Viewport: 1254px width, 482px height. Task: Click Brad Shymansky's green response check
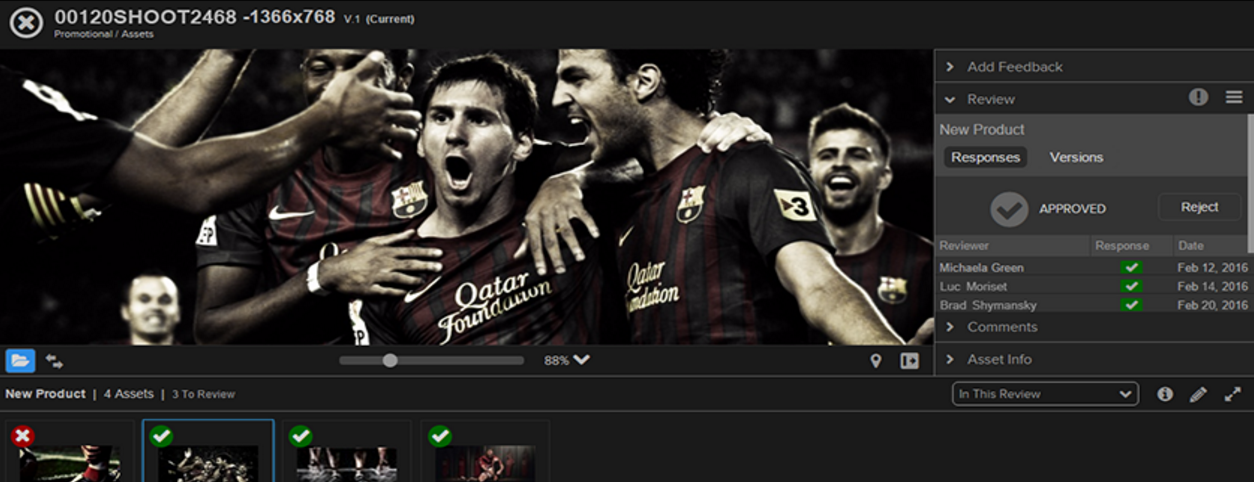1131,305
